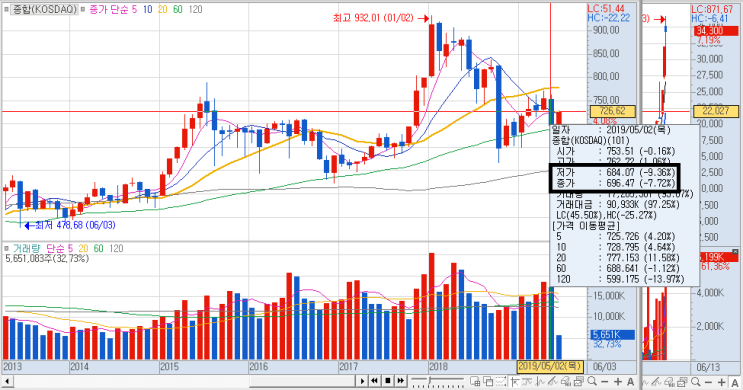Click the LC:871.67 text on right chart
The height and width of the screenshot is (390, 743).
coord(712,9)
